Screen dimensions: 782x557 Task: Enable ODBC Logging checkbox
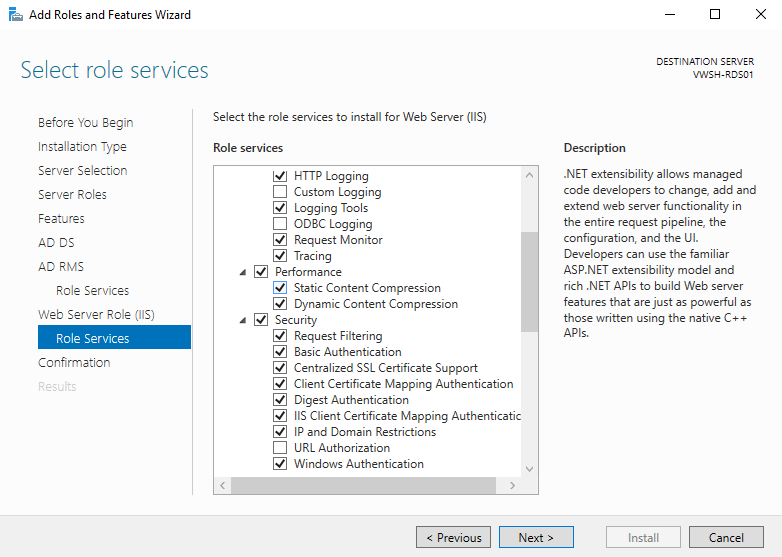point(280,223)
